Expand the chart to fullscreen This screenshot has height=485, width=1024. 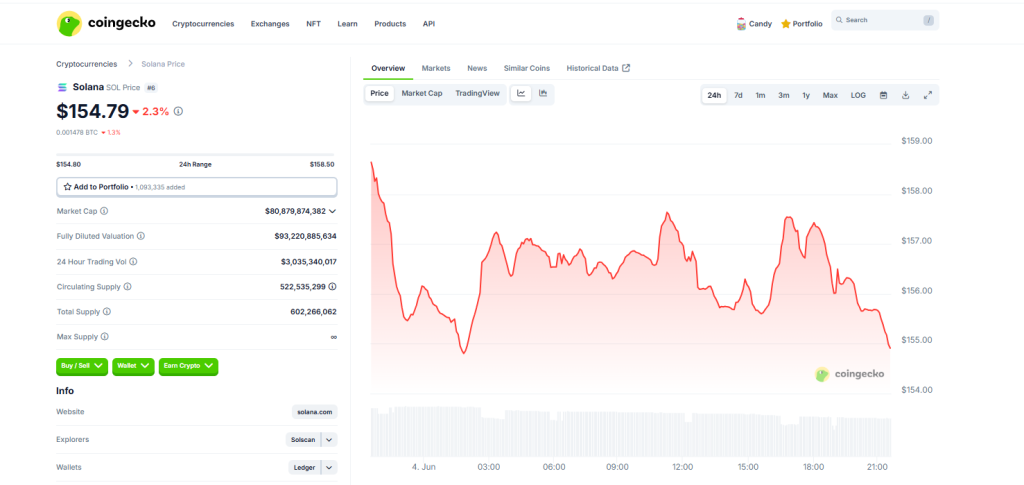click(927, 95)
